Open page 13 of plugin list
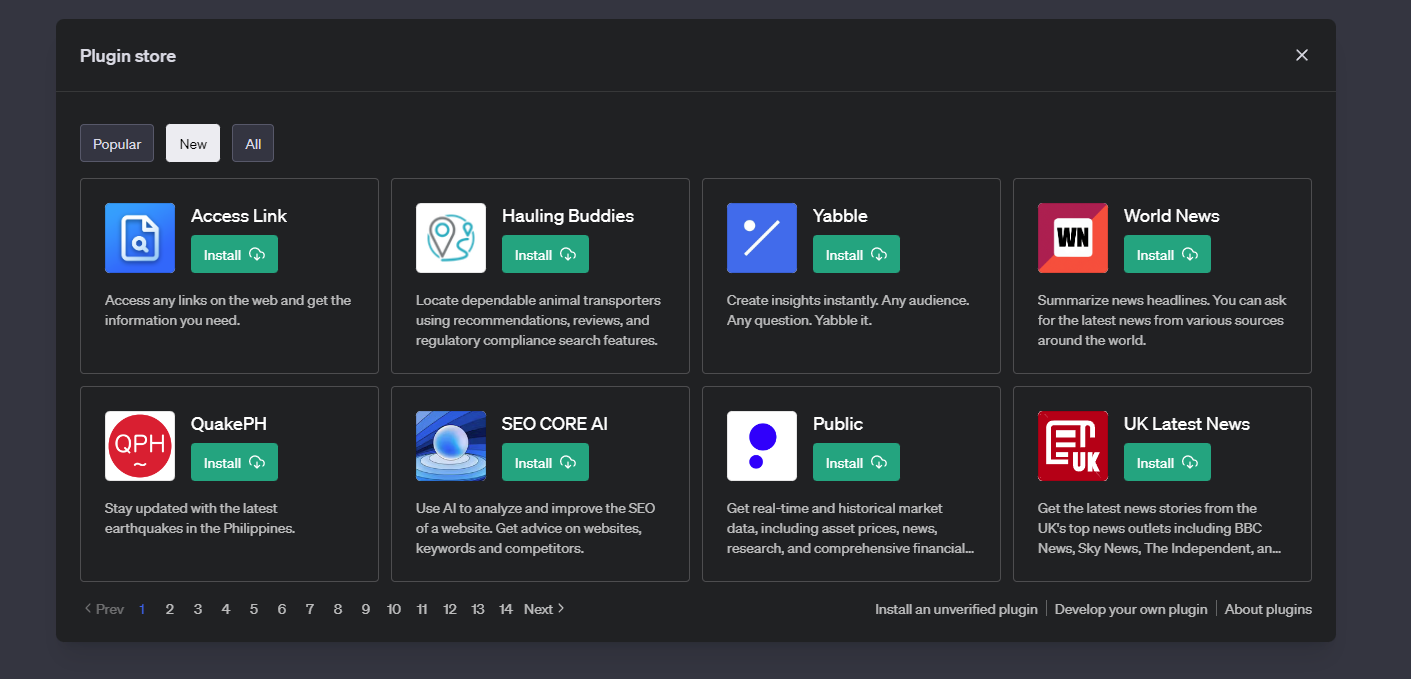Viewport: 1411px width, 679px height. (478, 609)
